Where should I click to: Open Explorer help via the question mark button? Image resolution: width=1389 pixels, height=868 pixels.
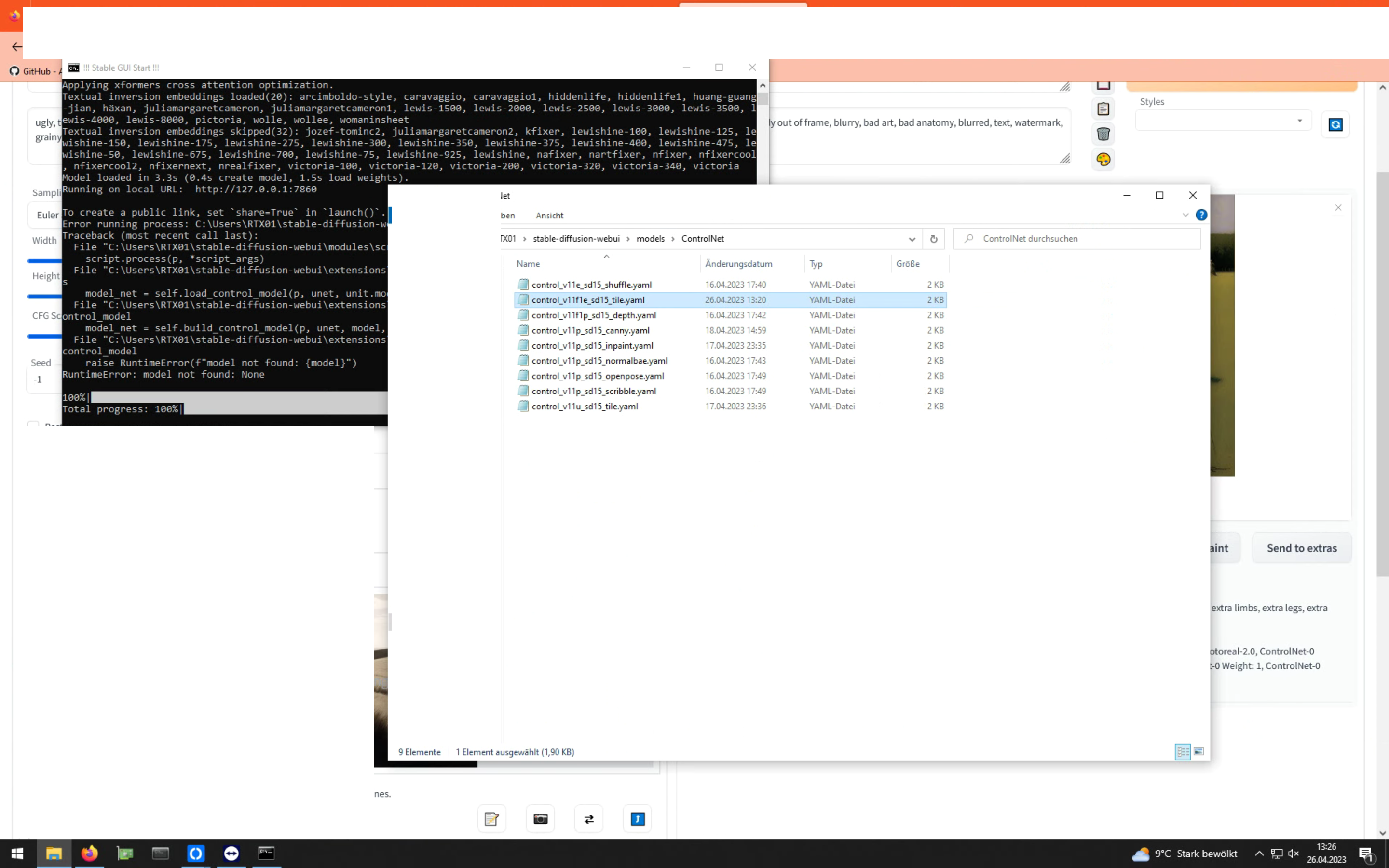pyautogui.click(x=1201, y=215)
